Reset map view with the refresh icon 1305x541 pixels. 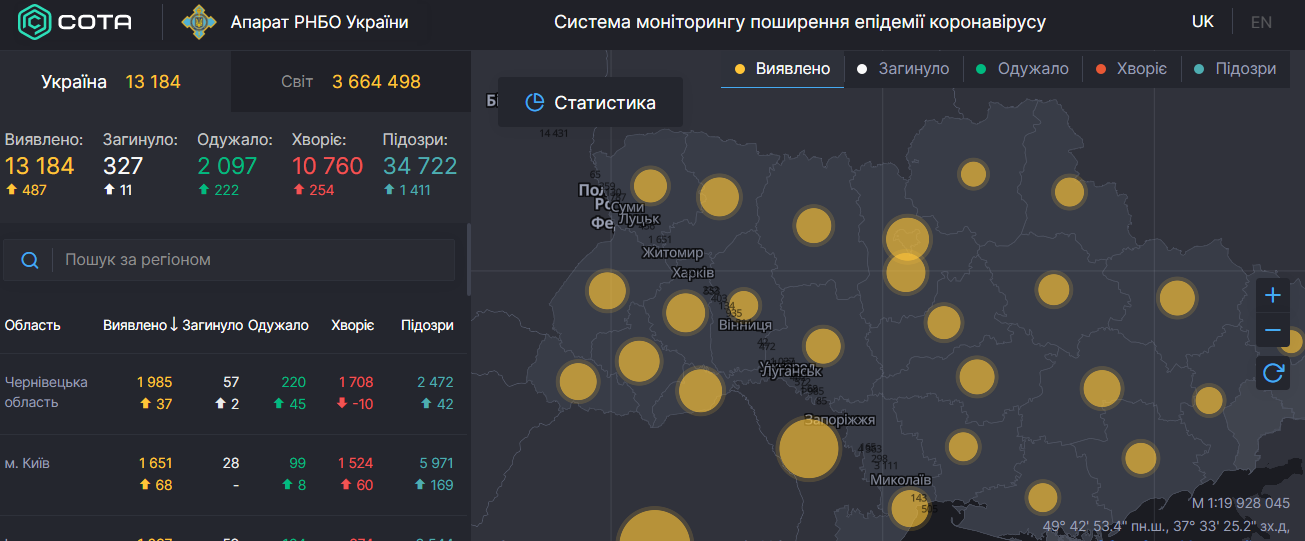(1272, 373)
